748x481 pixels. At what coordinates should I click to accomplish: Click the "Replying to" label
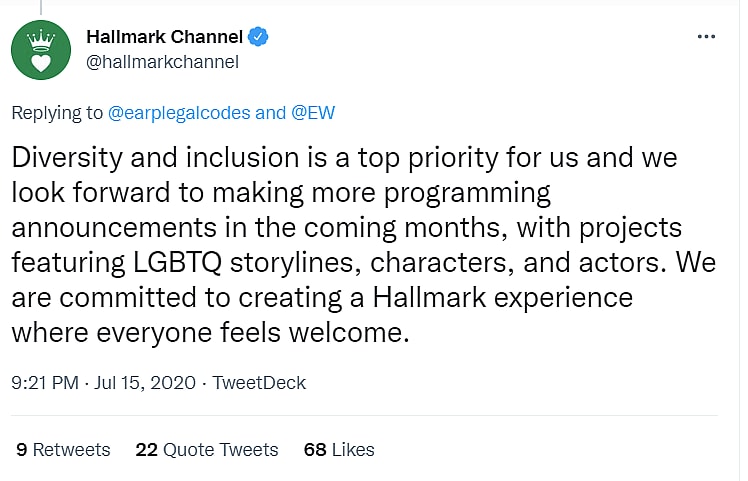[56, 113]
